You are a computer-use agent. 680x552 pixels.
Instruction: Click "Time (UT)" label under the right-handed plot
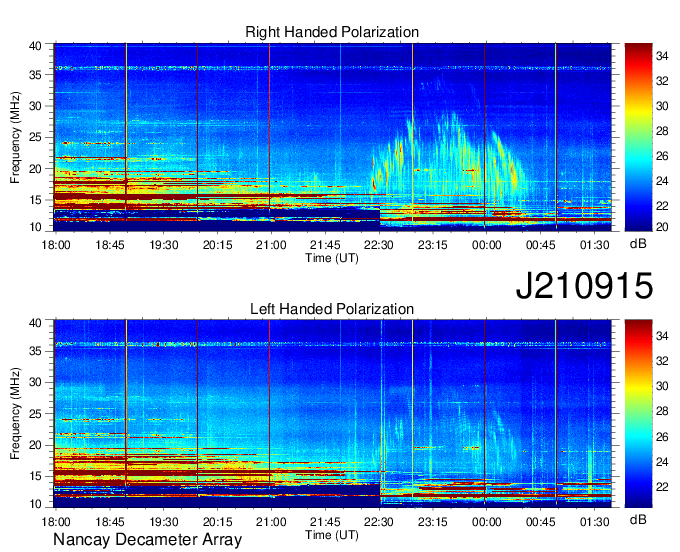pos(332,258)
